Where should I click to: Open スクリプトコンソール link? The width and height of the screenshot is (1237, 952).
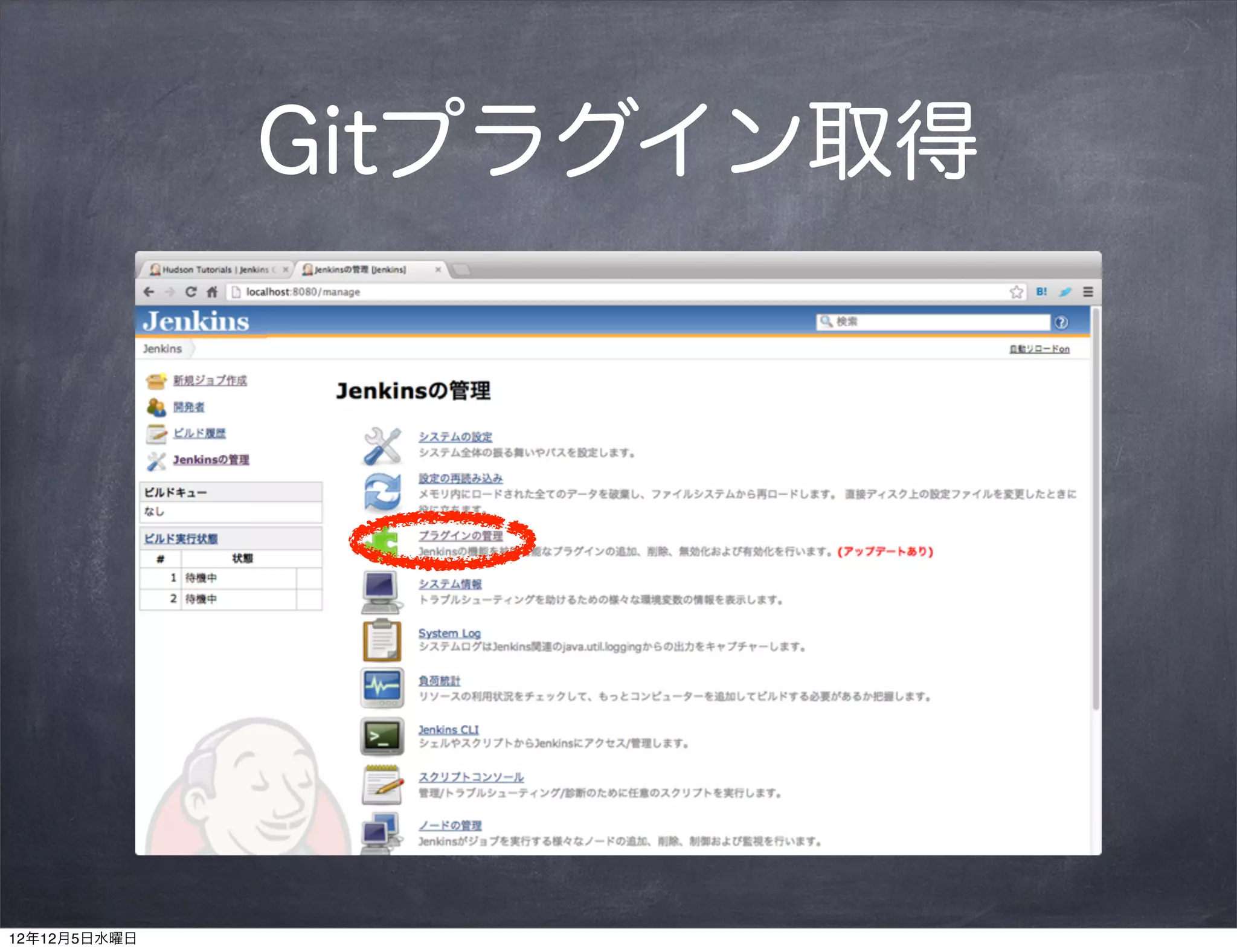tap(471, 777)
